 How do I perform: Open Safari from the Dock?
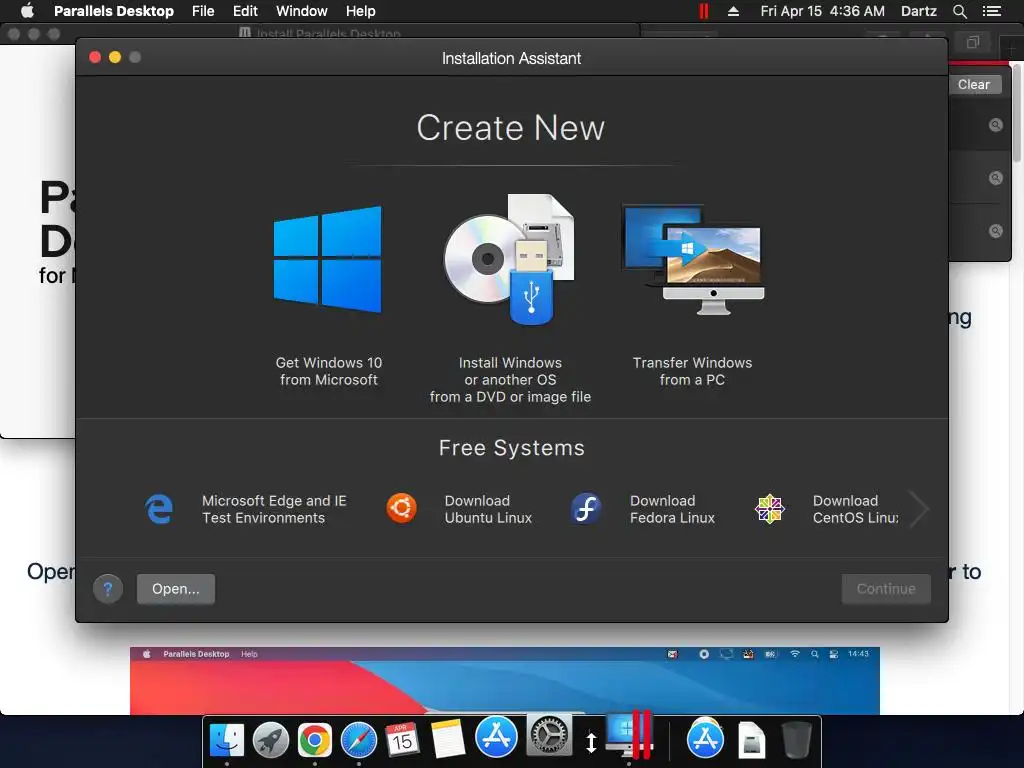click(x=359, y=740)
